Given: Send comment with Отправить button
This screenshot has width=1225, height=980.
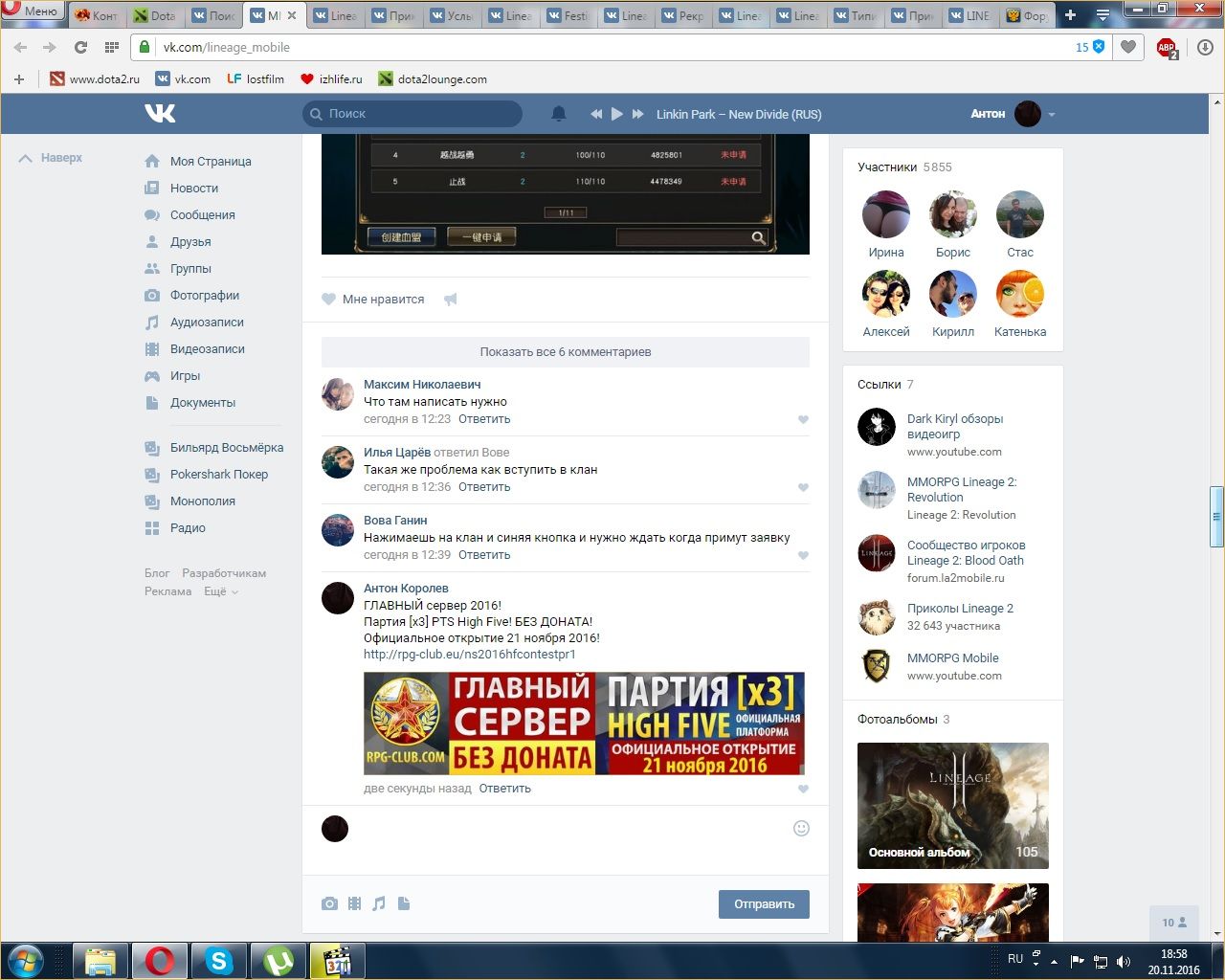Looking at the screenshot, I should [764, 904].
